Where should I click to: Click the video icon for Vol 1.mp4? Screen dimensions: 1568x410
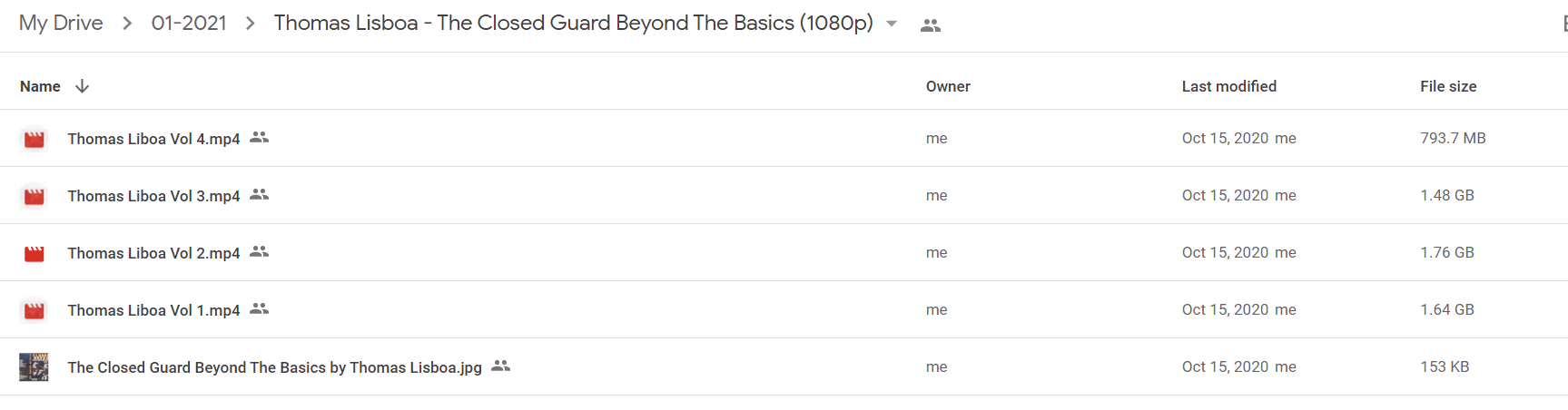coord(35,310)
